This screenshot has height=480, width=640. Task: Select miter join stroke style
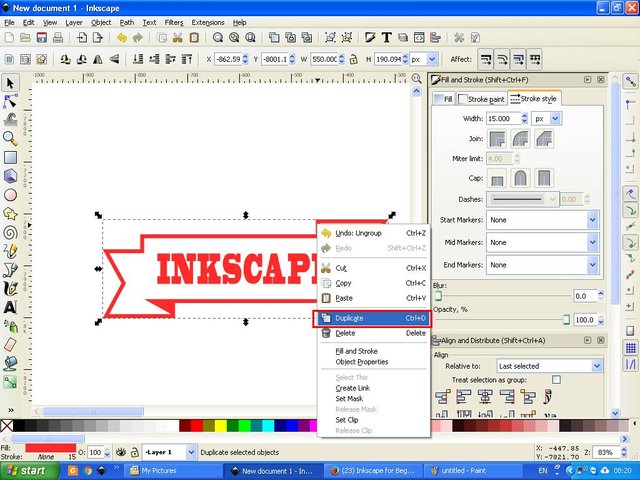pos(497,139)
